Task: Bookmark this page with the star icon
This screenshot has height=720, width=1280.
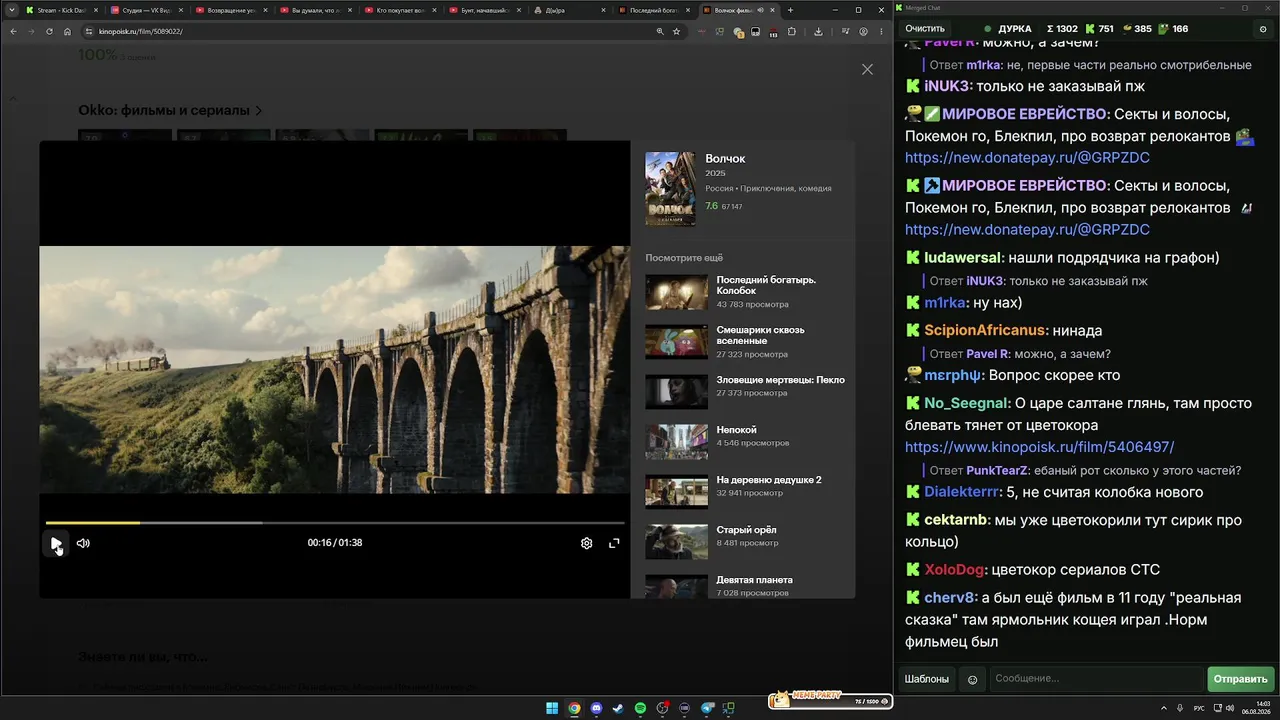Action: [x=677, y=31]
